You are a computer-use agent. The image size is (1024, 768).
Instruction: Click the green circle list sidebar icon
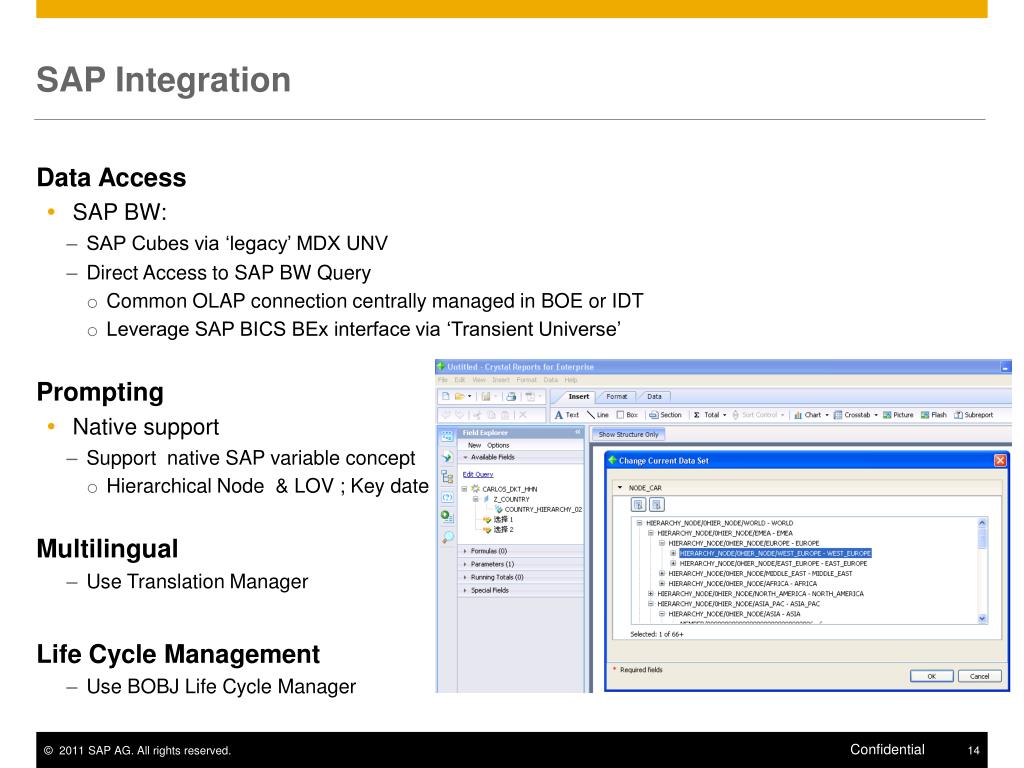pyautogui.click(x=447, y=517)
